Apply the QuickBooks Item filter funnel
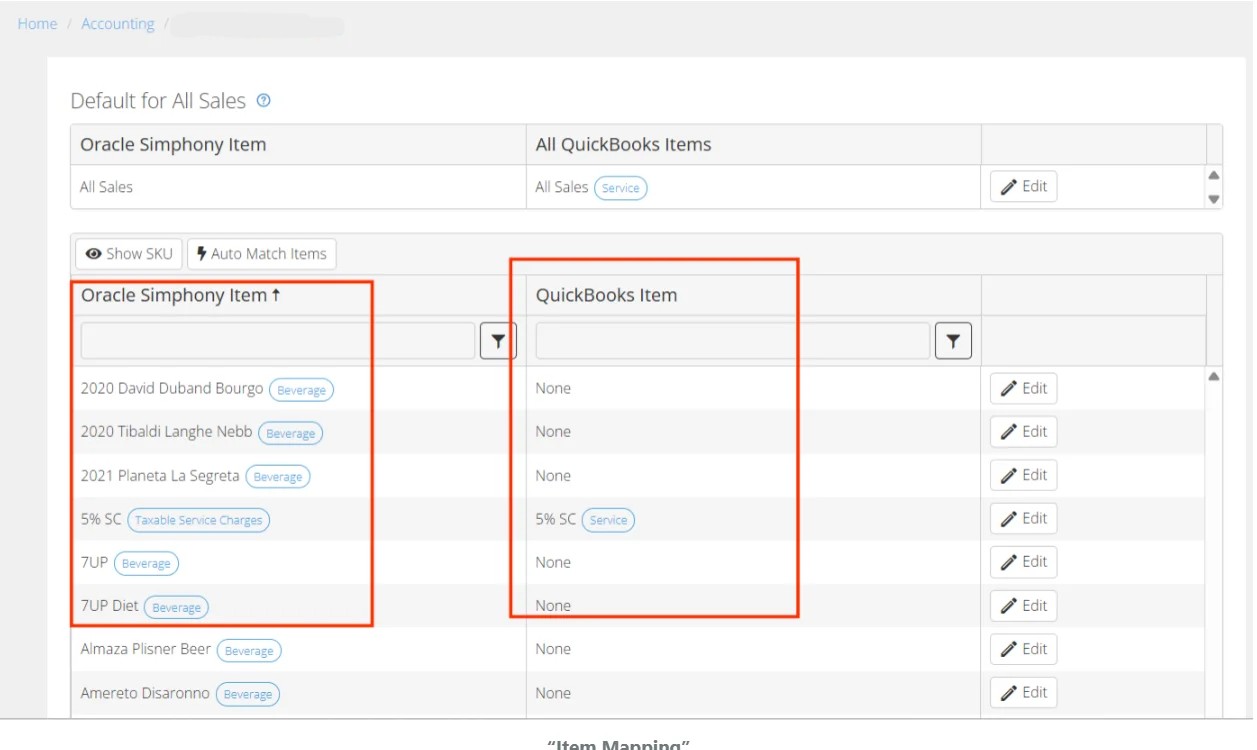1257x750 pixels. (x=953, y=340)
